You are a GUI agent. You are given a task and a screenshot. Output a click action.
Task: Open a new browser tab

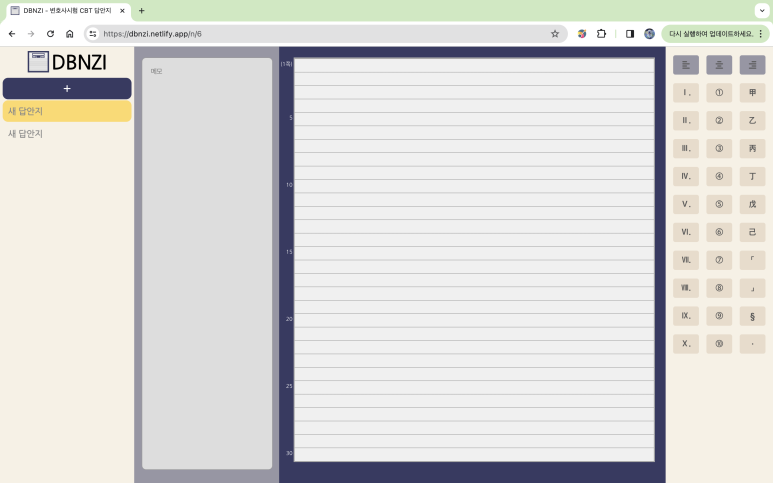[141, 10]
